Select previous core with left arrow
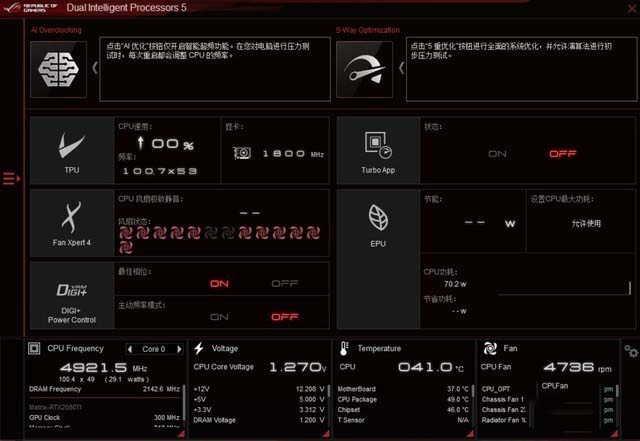Viewport: 640px width, 441px height. pyautogui.click(x=130, y=349)
